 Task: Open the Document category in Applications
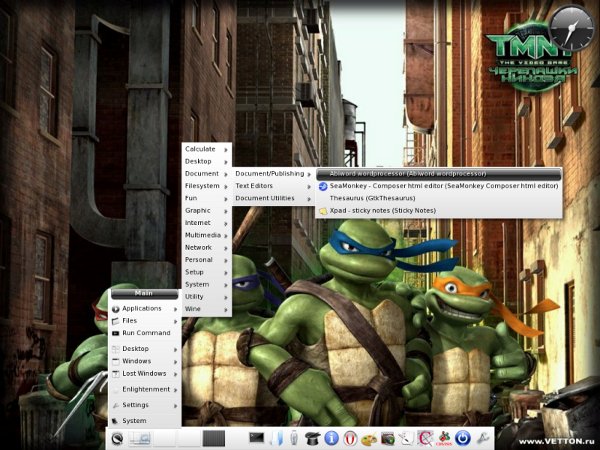pyautogui.click(x=207, y=174)
